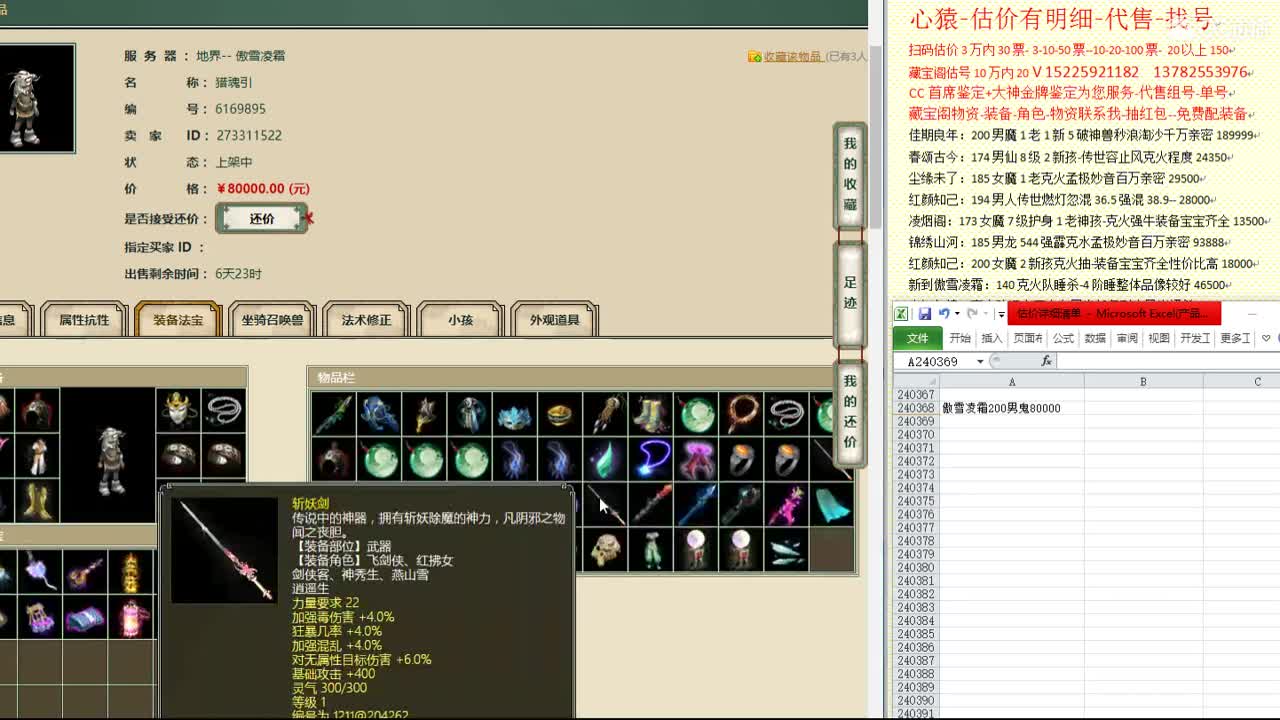Select row header 240370 in Excel

[x=916, y=435]
